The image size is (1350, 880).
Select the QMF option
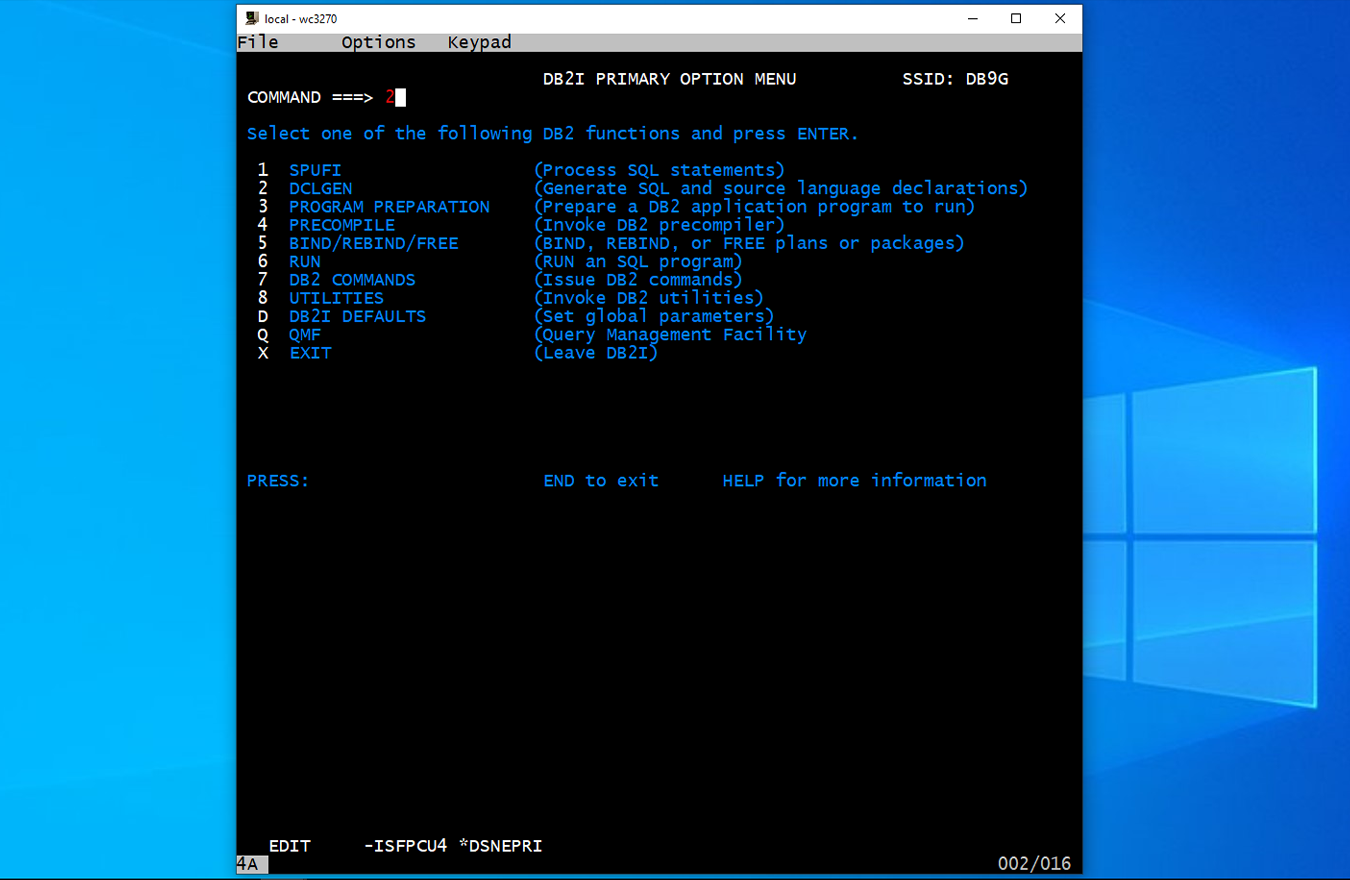pyautogui.click(x=305, y=335)
